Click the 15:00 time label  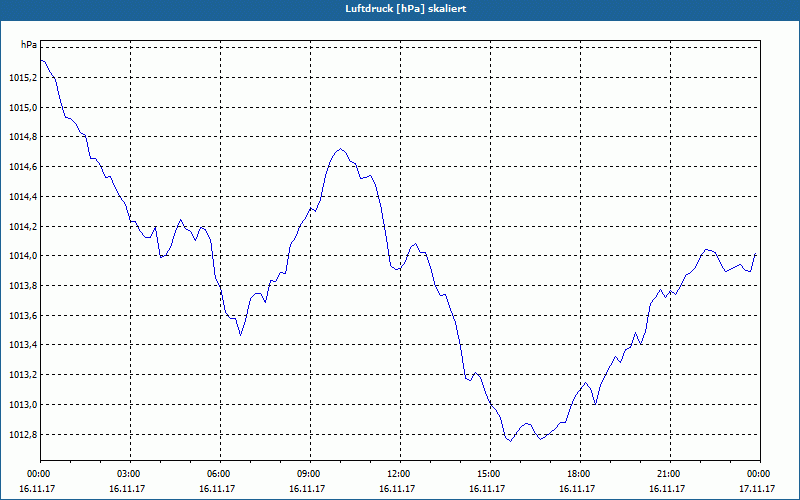(x=490, y=474)
